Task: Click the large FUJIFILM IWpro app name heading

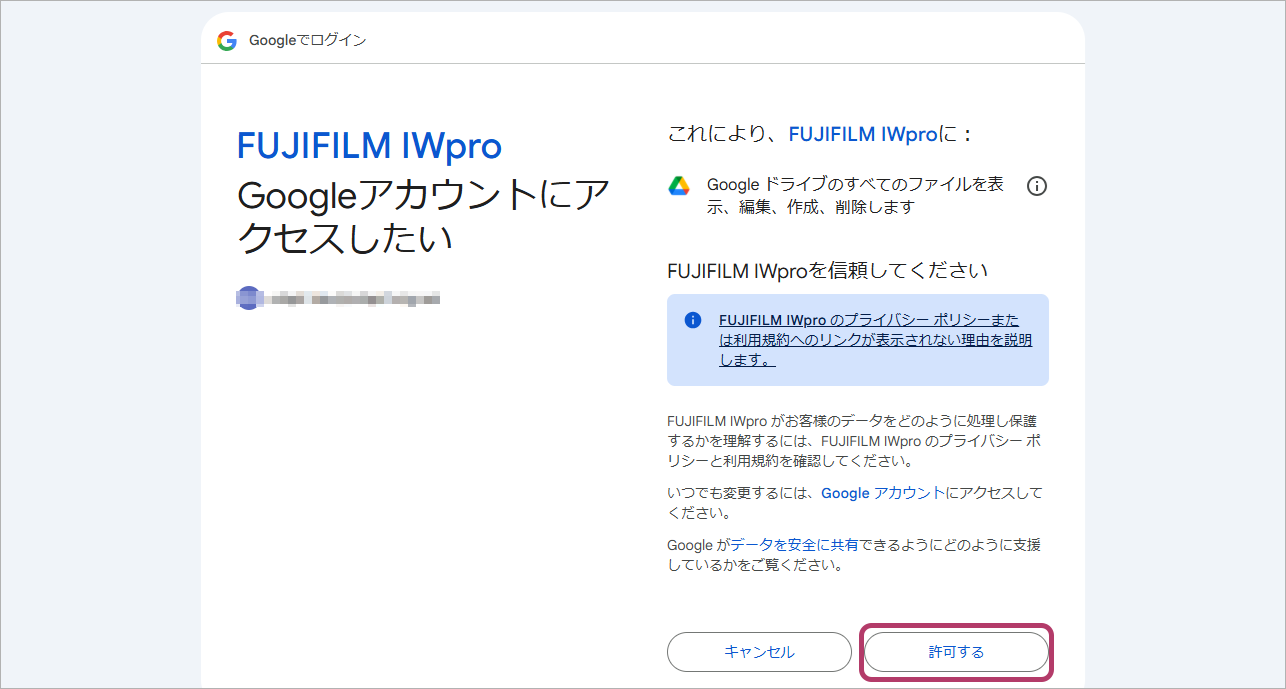Action: [x=369, y=146]
